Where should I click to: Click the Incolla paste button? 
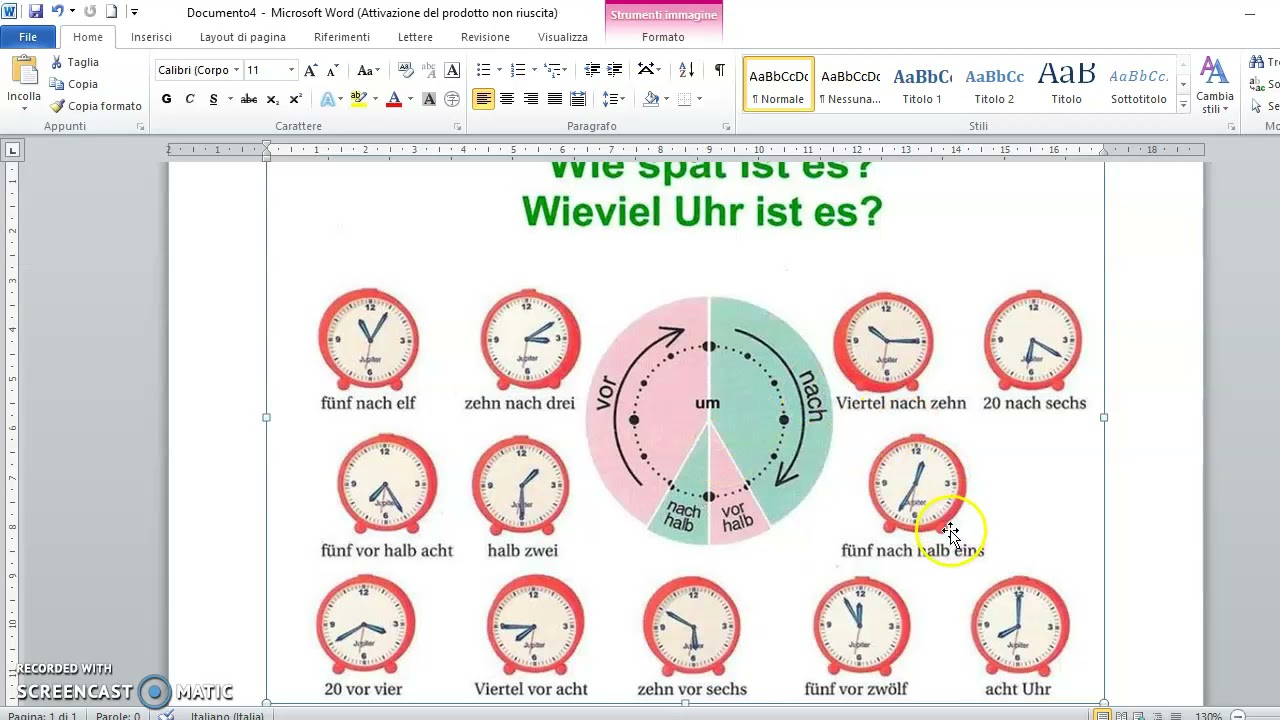click(x=24, y=83)
